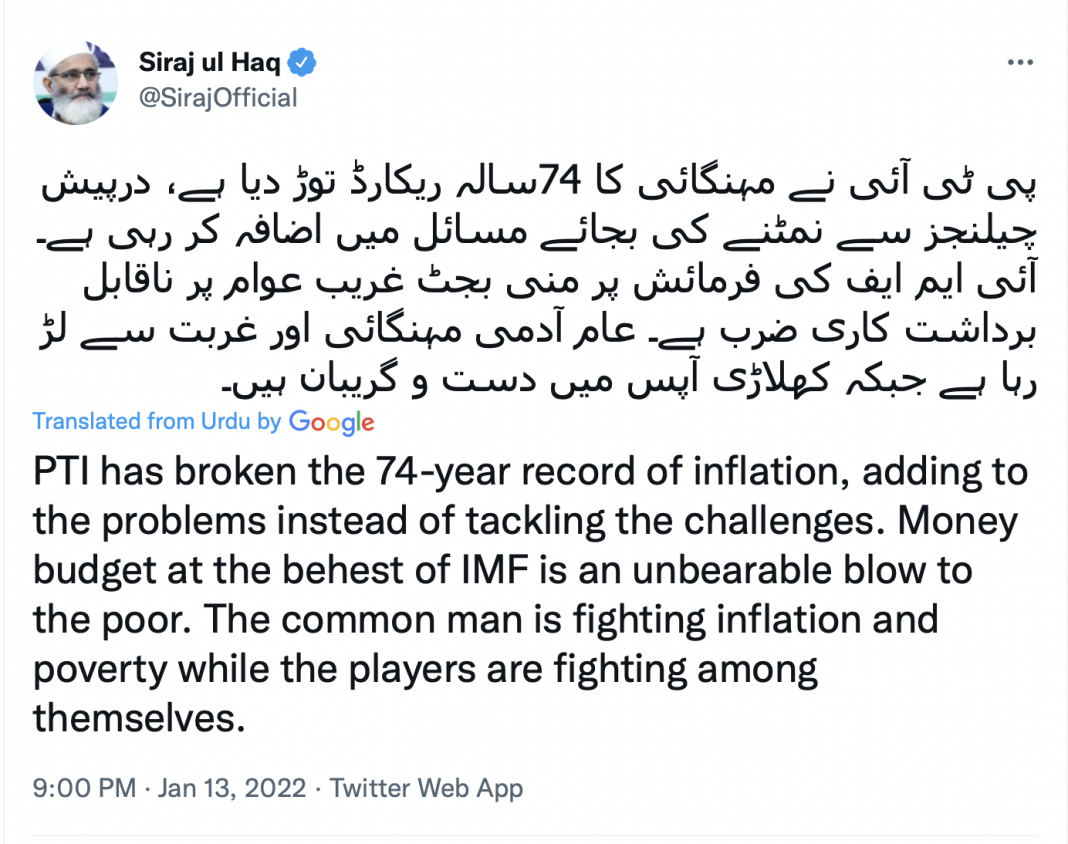Open the tweet's three-dot more options menu
This screenshot has width=1068, height=844.
[x=1018, y=63]
